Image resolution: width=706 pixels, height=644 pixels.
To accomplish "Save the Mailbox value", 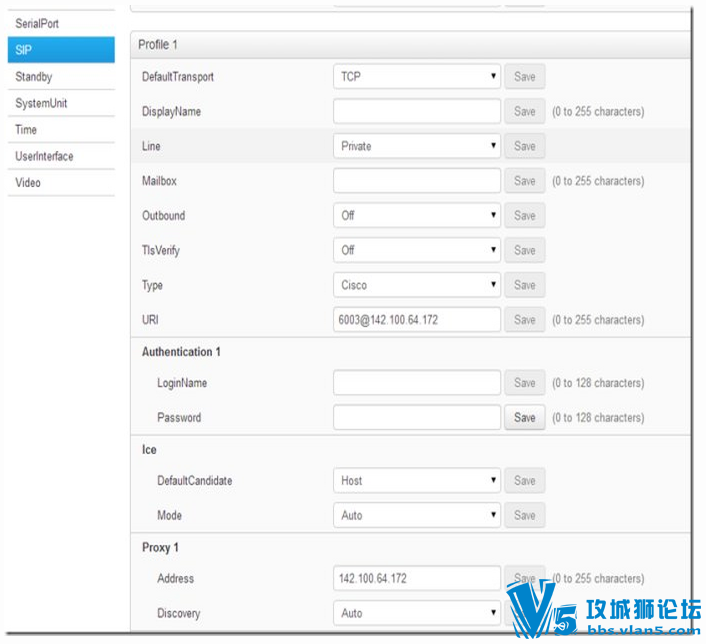I will coord(525,181).
